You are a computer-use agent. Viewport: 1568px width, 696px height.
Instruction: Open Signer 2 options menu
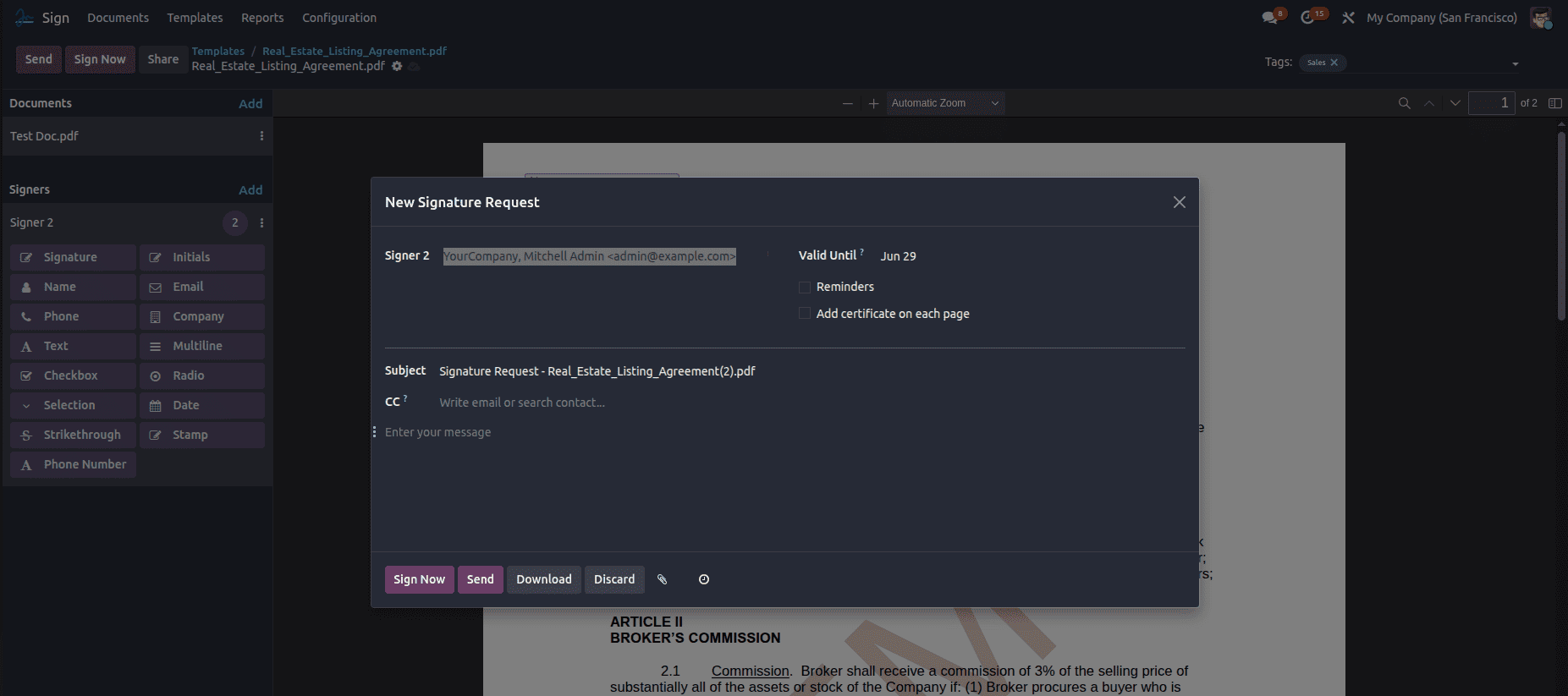(261, 222)
